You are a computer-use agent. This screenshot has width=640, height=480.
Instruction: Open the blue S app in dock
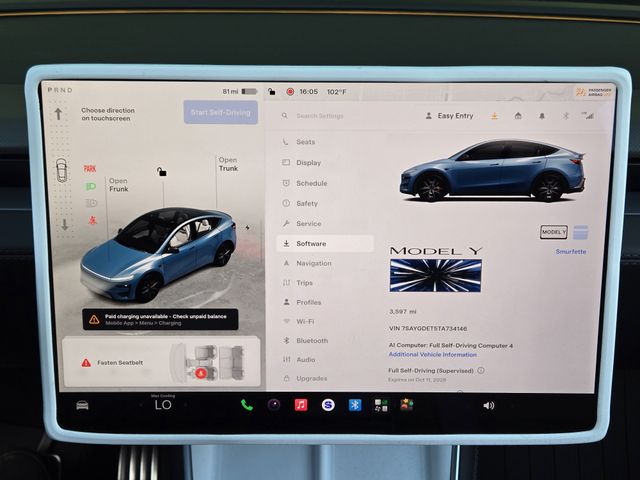click(x=328, y=404)
